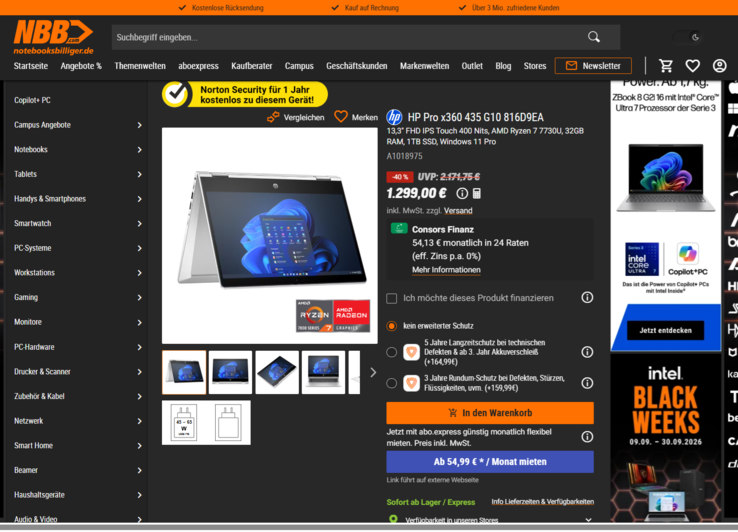Open 'Info Lieferzeiten & Verfügbarkeiten' link
This screenshot has width=738, height=532.
click(543, 502)
